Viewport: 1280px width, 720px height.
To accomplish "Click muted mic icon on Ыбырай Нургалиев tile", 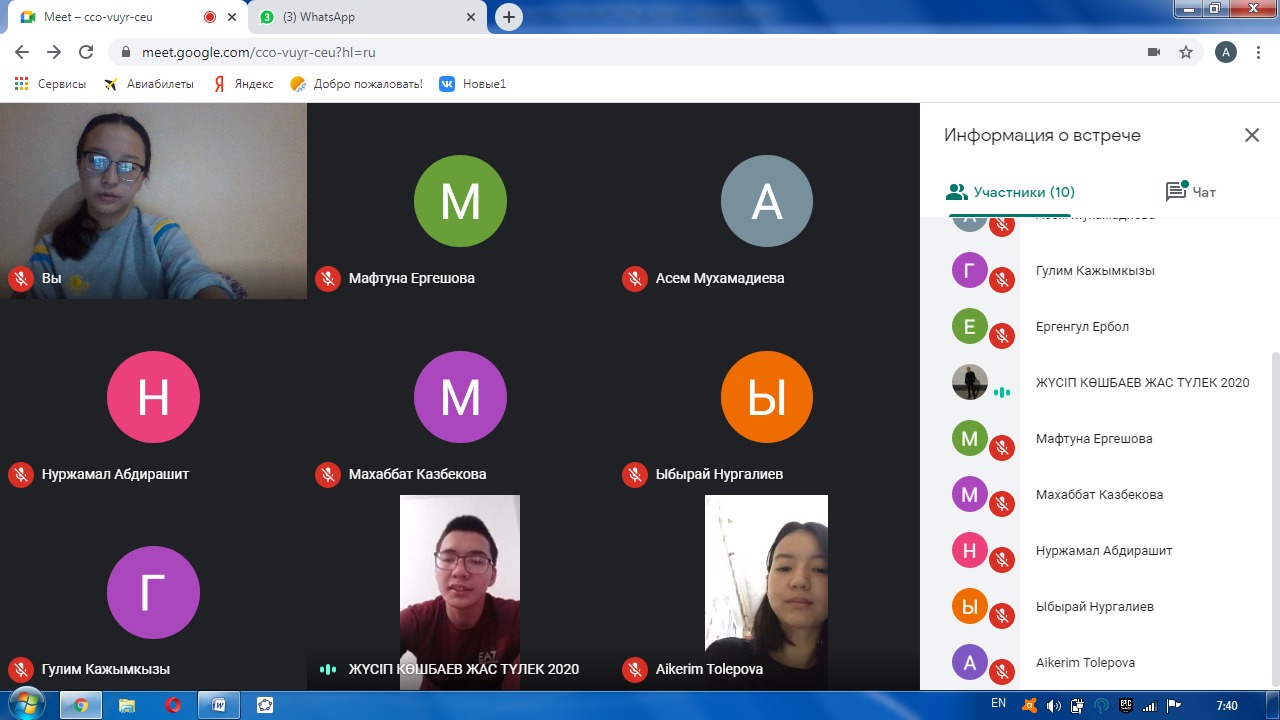I will click(x=635, y=475).
